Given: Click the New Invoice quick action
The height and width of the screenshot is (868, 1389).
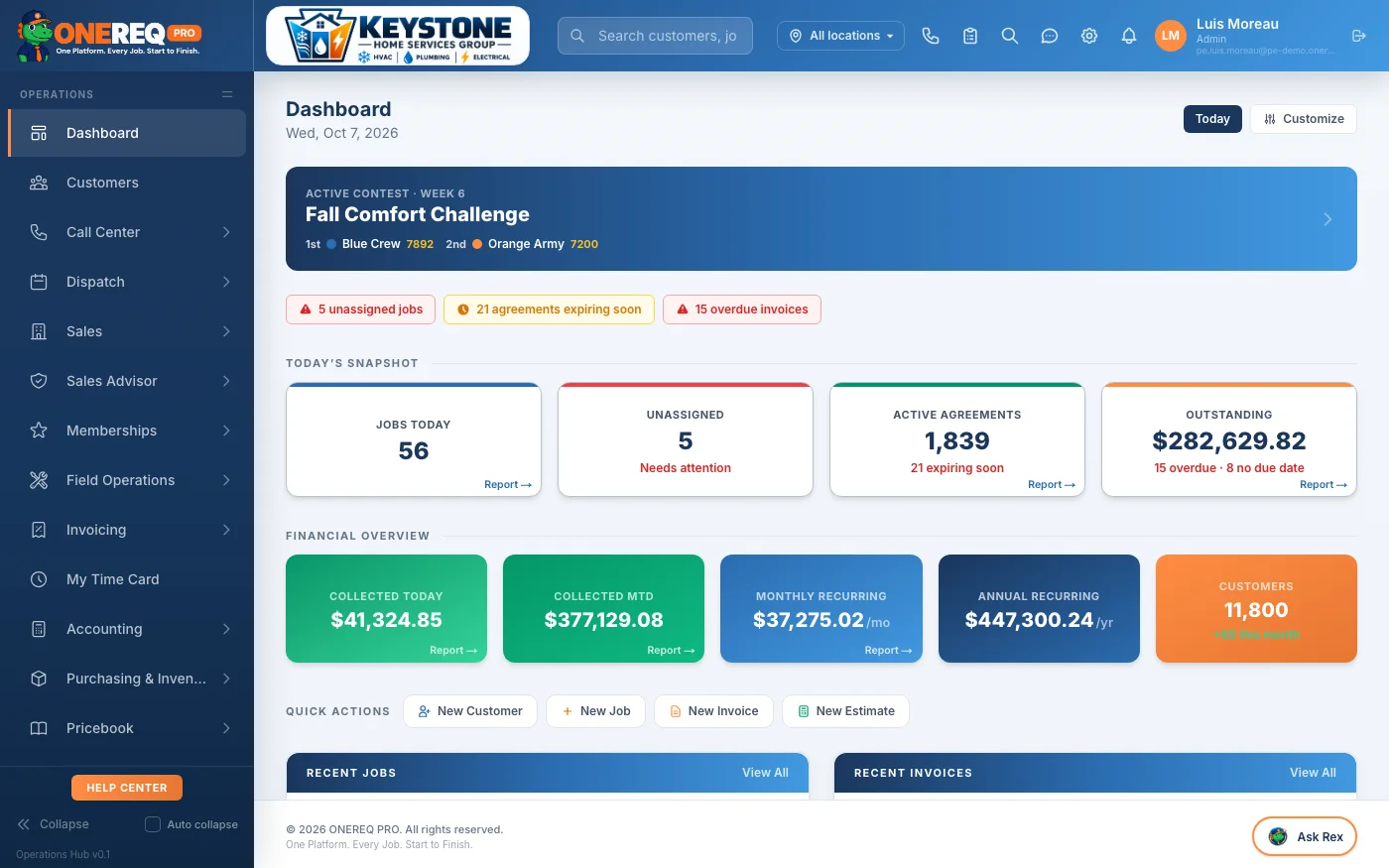Looking at the screenshot, I should tap(713, 711).
